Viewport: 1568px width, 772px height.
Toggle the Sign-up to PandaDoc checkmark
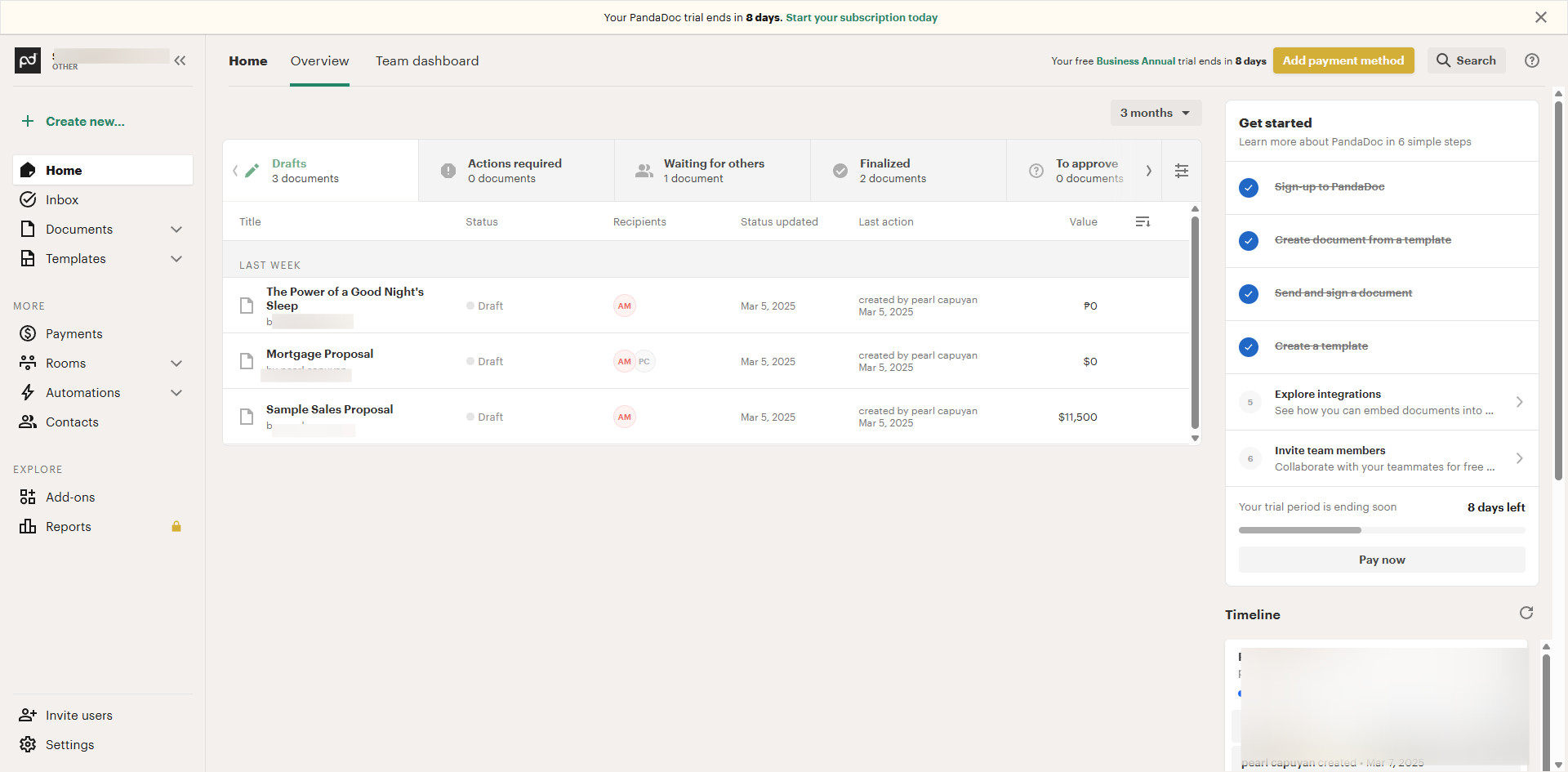[1249, 188]
